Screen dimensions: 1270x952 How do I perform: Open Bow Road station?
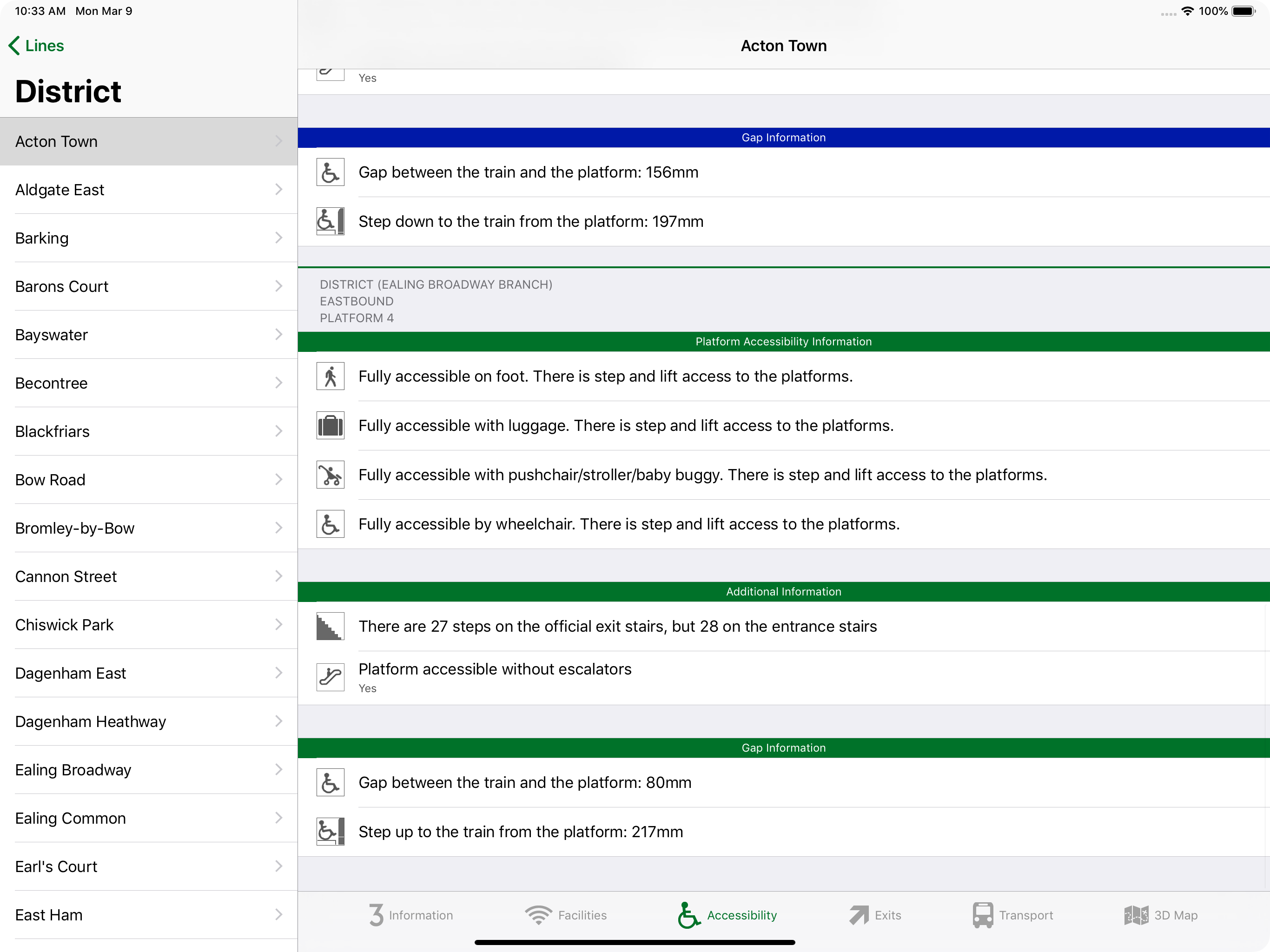point(149,479)
